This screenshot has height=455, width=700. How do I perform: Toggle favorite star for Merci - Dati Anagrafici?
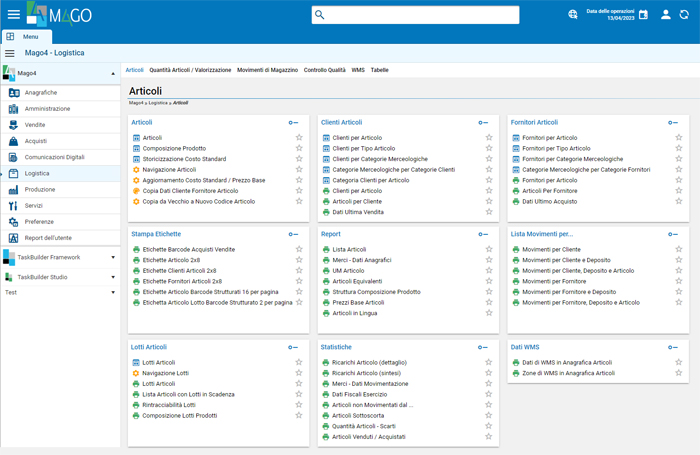[x=489, y=260]
